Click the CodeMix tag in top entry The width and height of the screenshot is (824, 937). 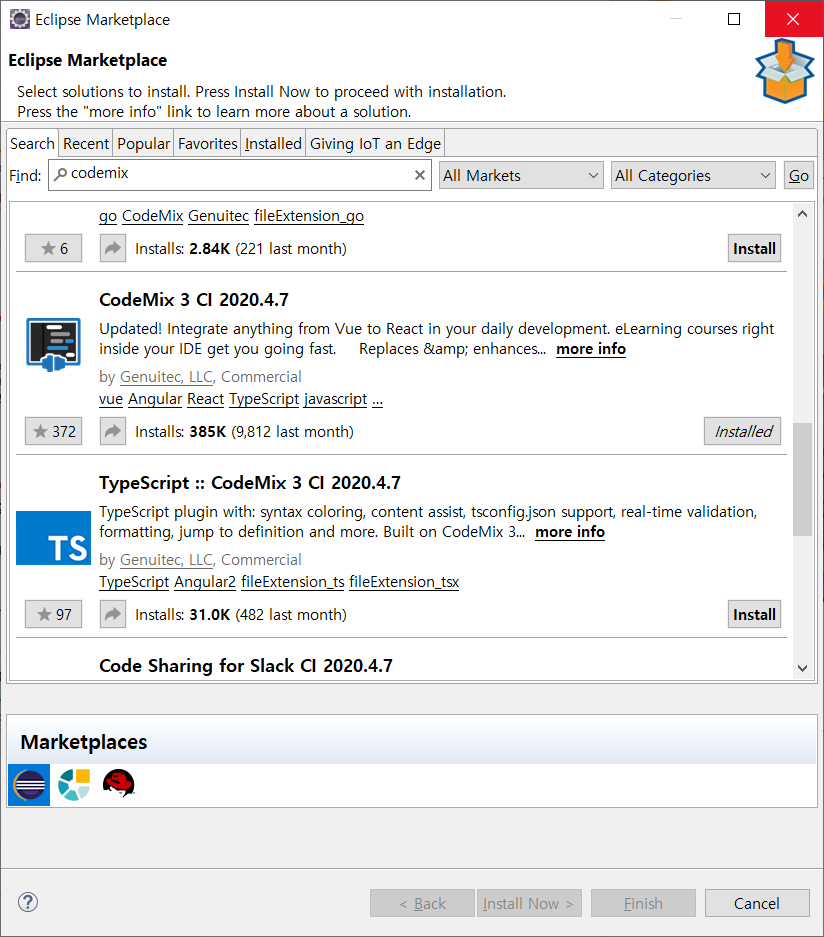[x=152, y=216]
